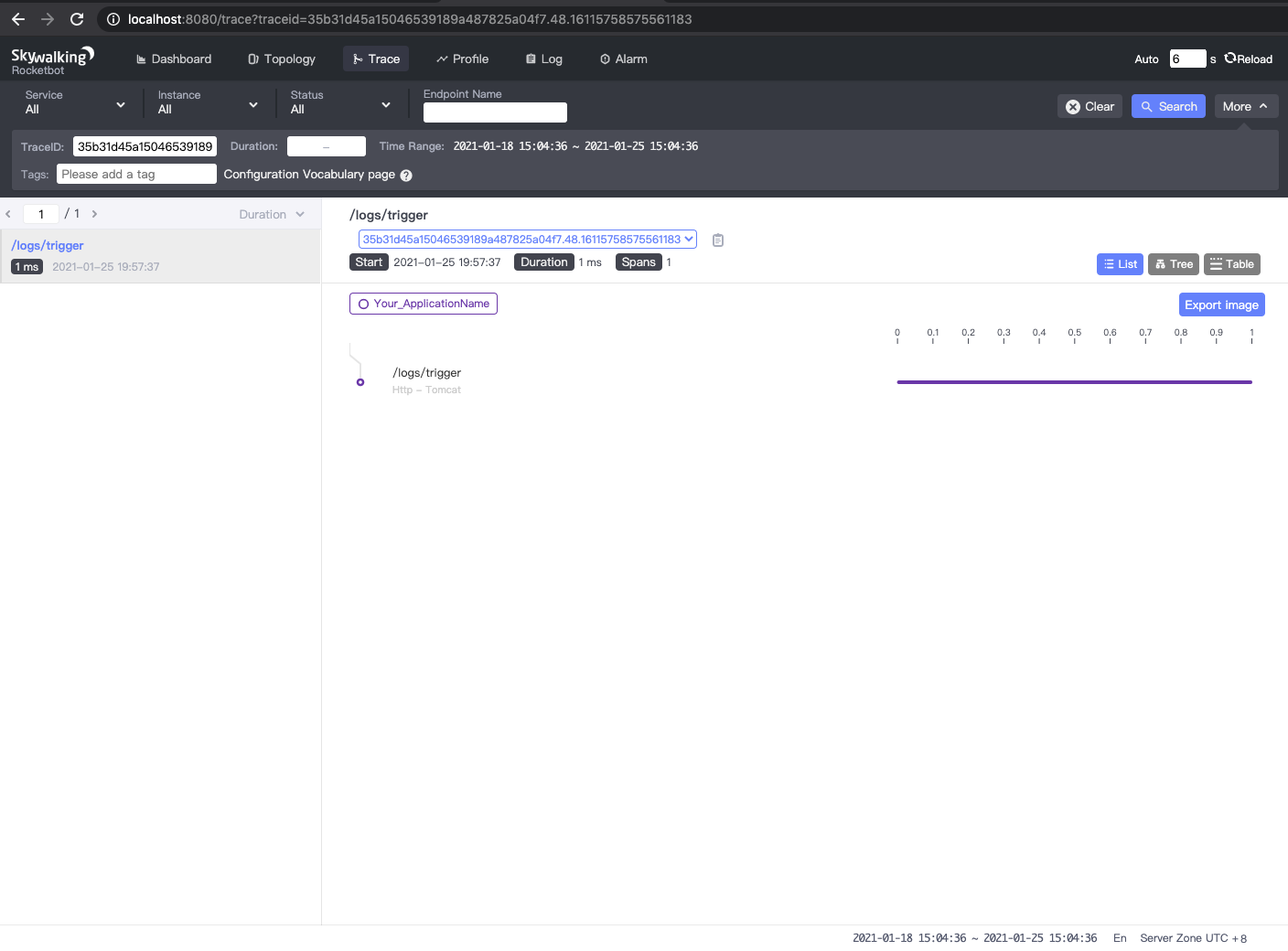Viewport: 1288px width, 951px height.
Task: Collapse the More options panel
Action: [1246, 106]
